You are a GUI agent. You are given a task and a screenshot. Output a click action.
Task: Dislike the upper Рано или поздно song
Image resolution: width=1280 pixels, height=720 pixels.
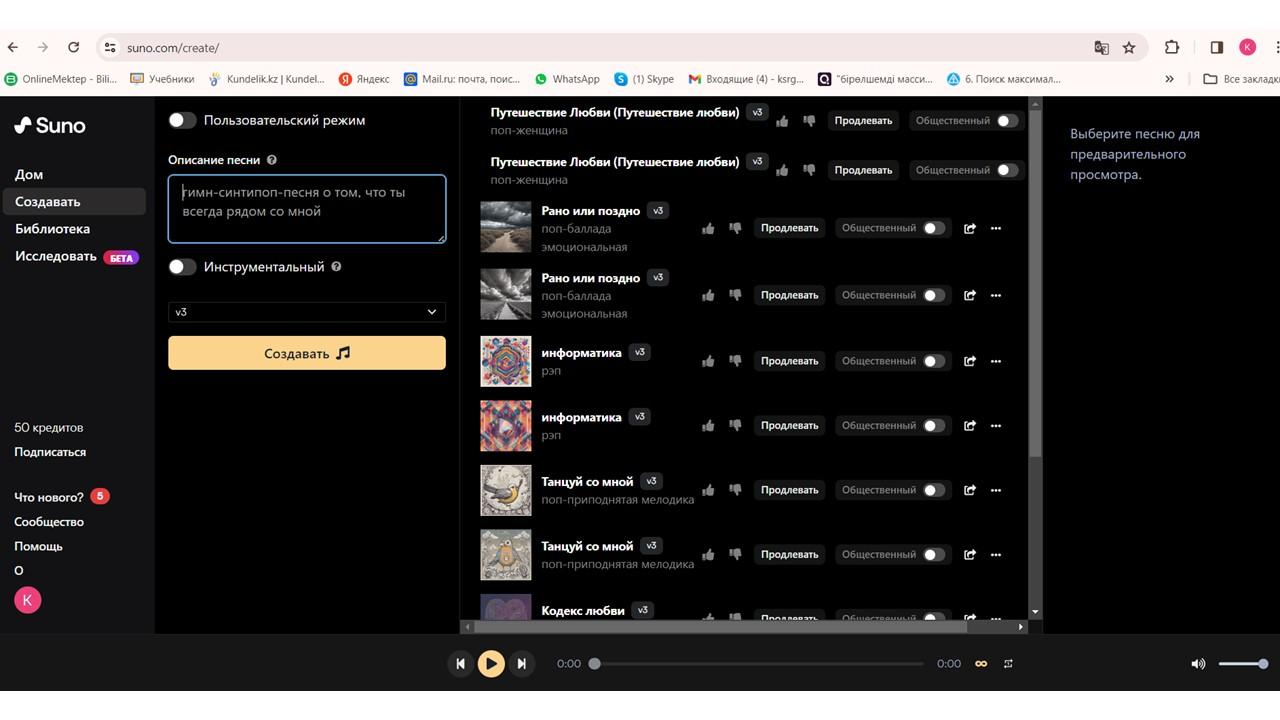[x=735, y=228]
